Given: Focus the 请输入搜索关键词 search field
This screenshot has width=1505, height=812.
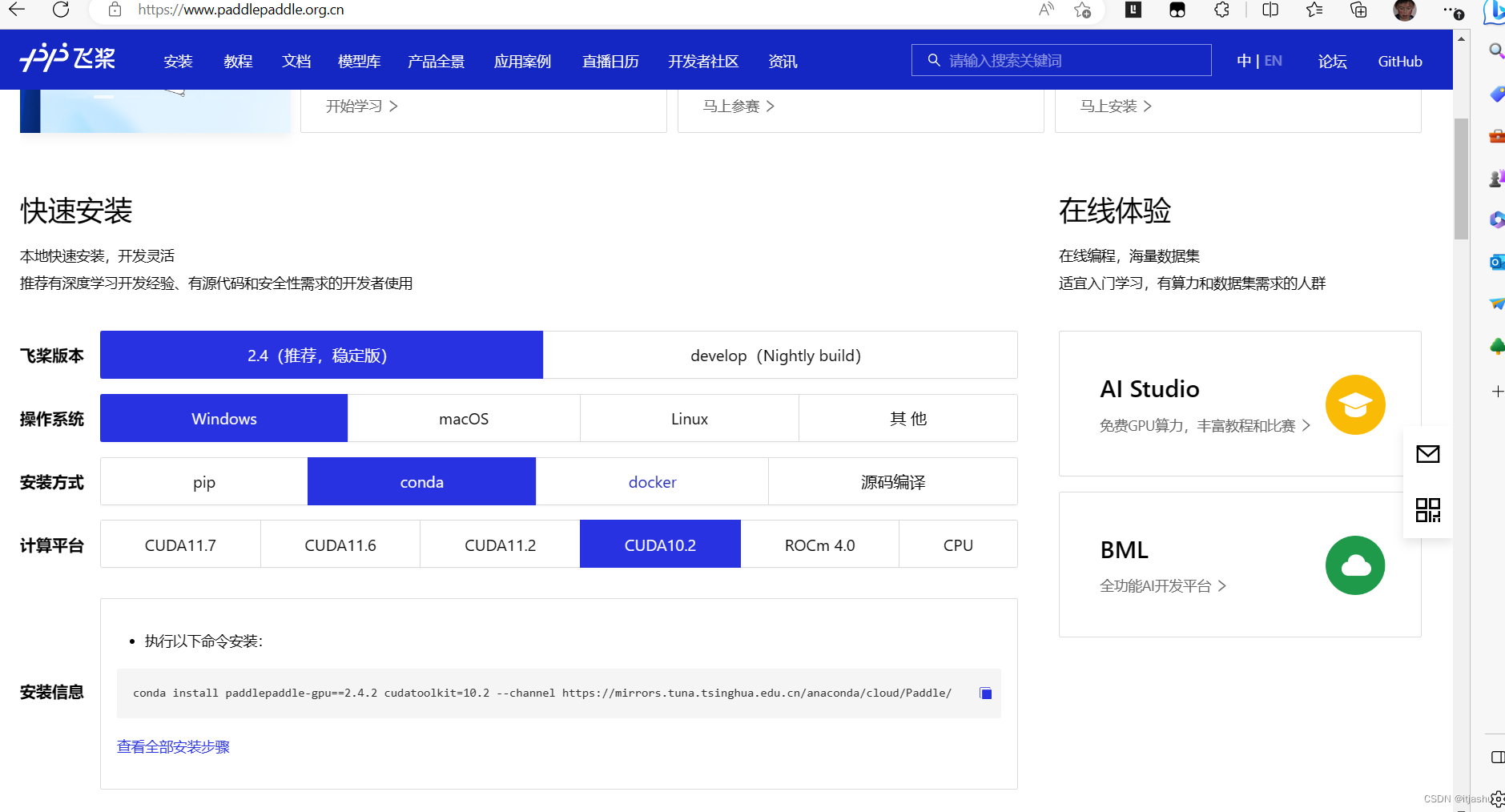Looking at the screenshot, I should coord(1061,60).
